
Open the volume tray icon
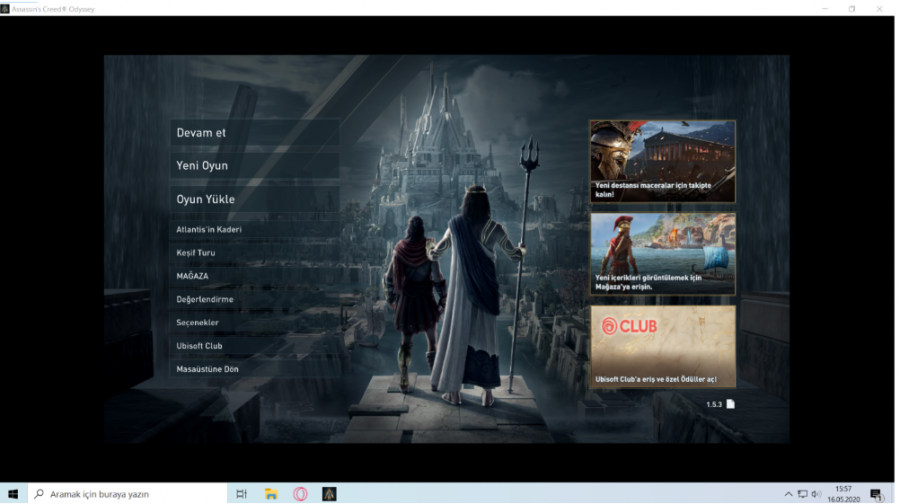pos(816,494)
